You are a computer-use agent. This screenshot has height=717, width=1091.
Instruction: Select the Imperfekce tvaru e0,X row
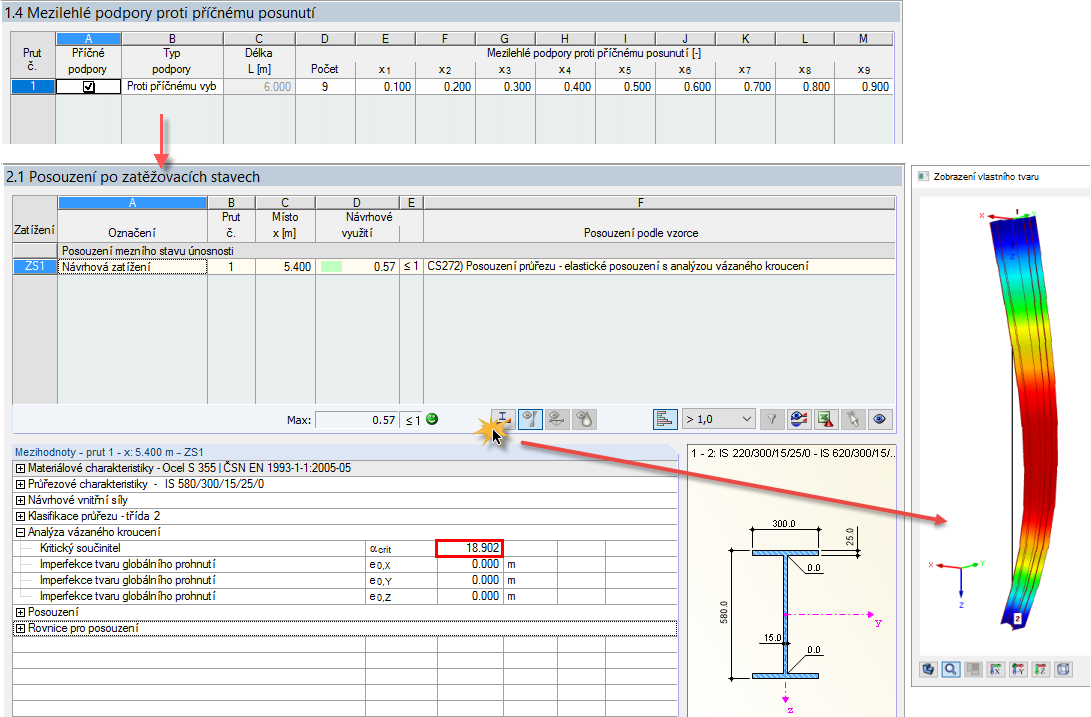pos(344,565)
